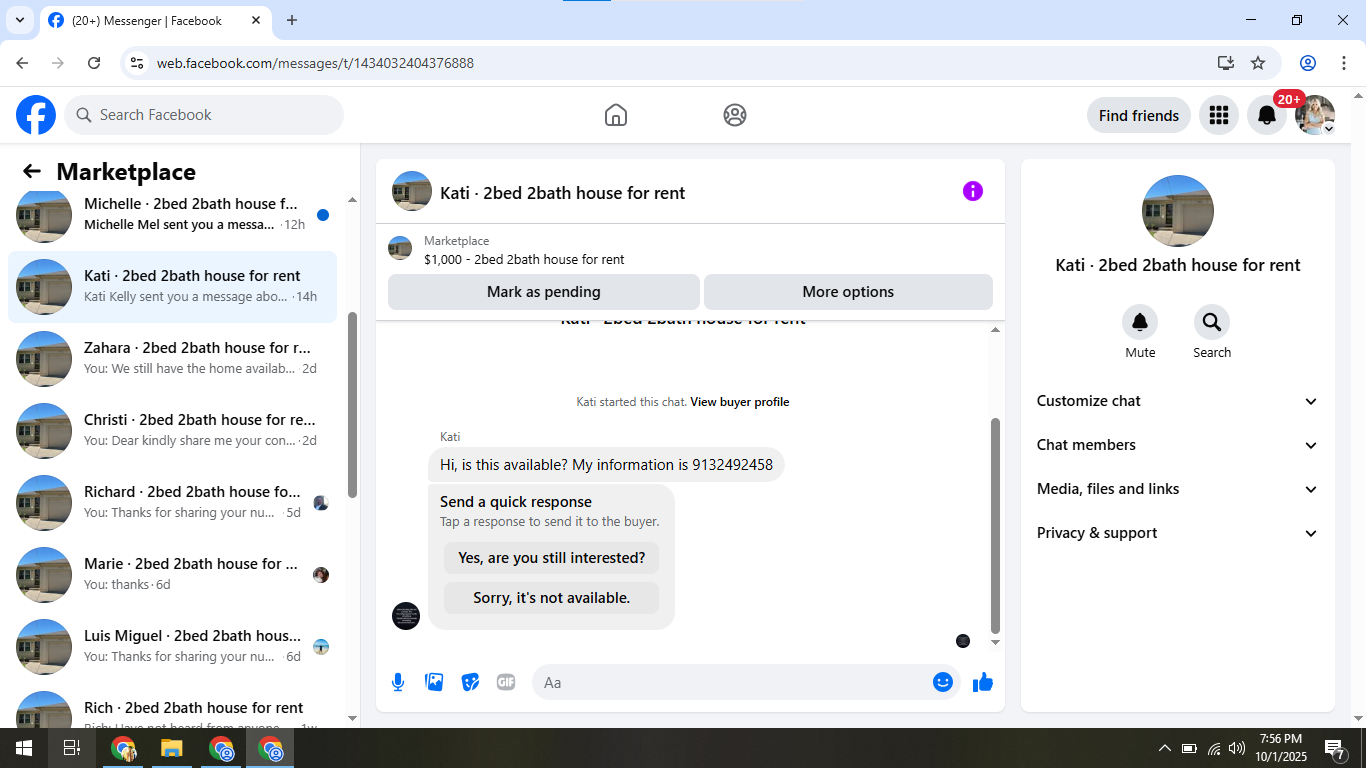Open the emoji picker in message box
1366x768 pixels.
(943, 682)
